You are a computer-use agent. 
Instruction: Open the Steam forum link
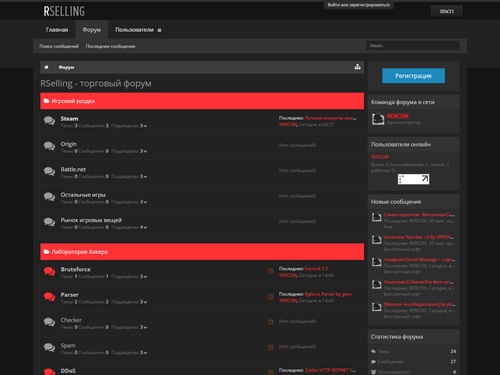(x=69, y=119)
